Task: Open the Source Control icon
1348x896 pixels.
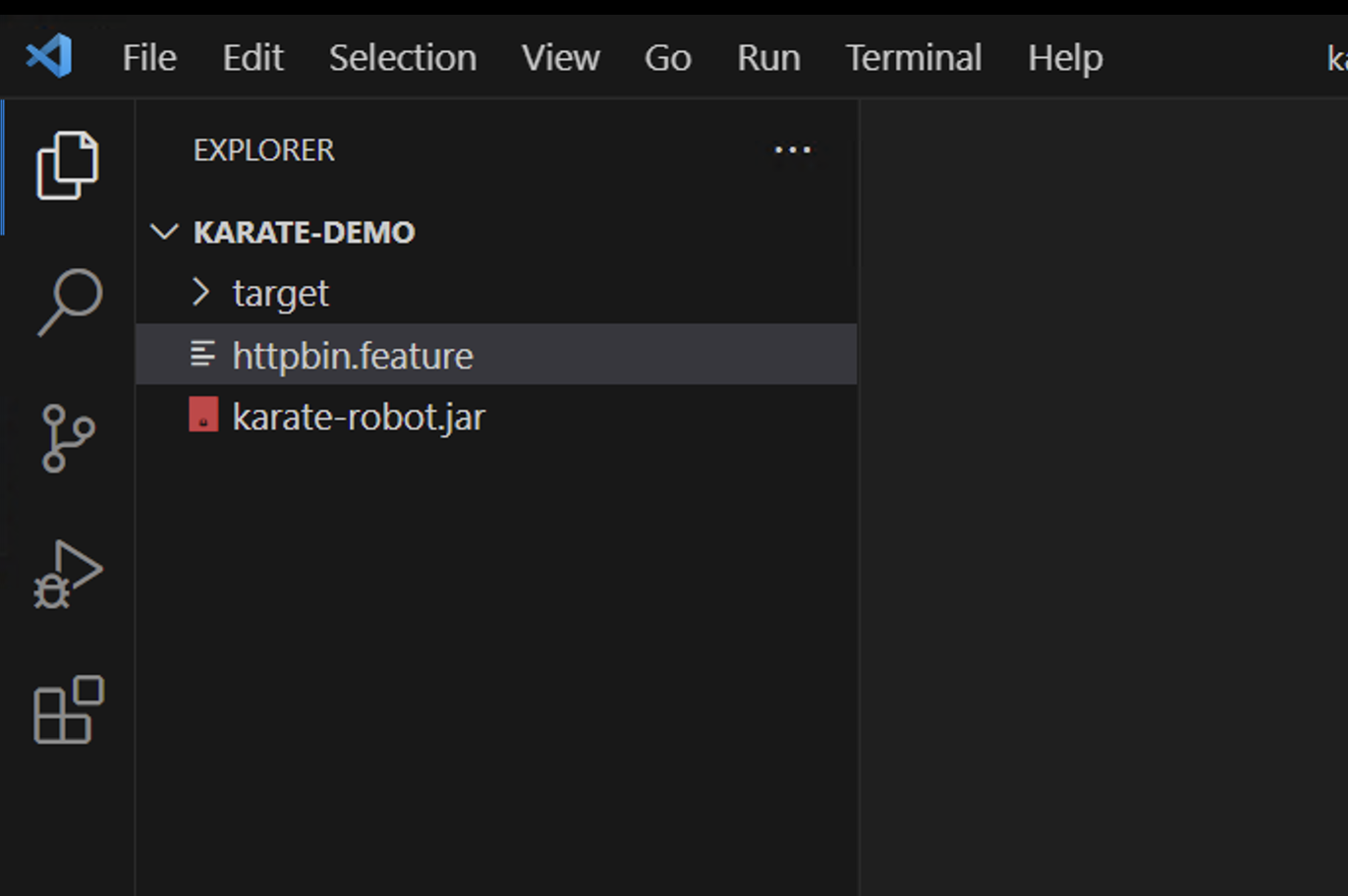Action: [x=68, y=439]
